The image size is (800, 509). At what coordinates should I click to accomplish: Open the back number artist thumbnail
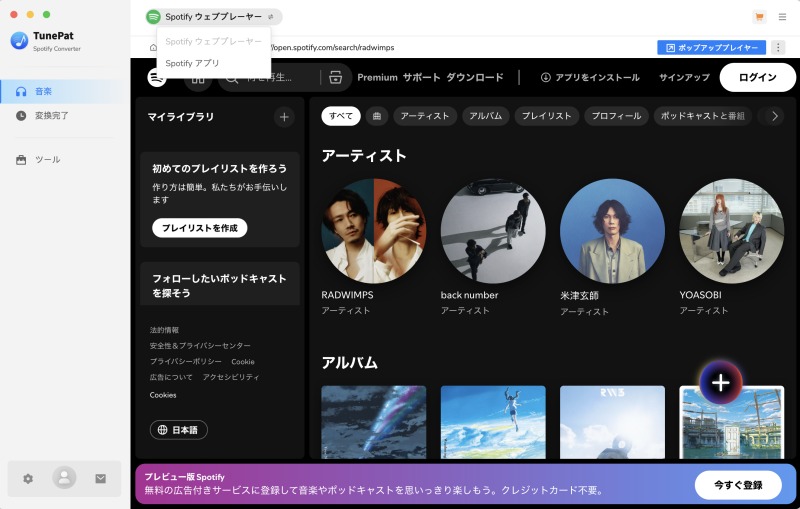[493, 231]
